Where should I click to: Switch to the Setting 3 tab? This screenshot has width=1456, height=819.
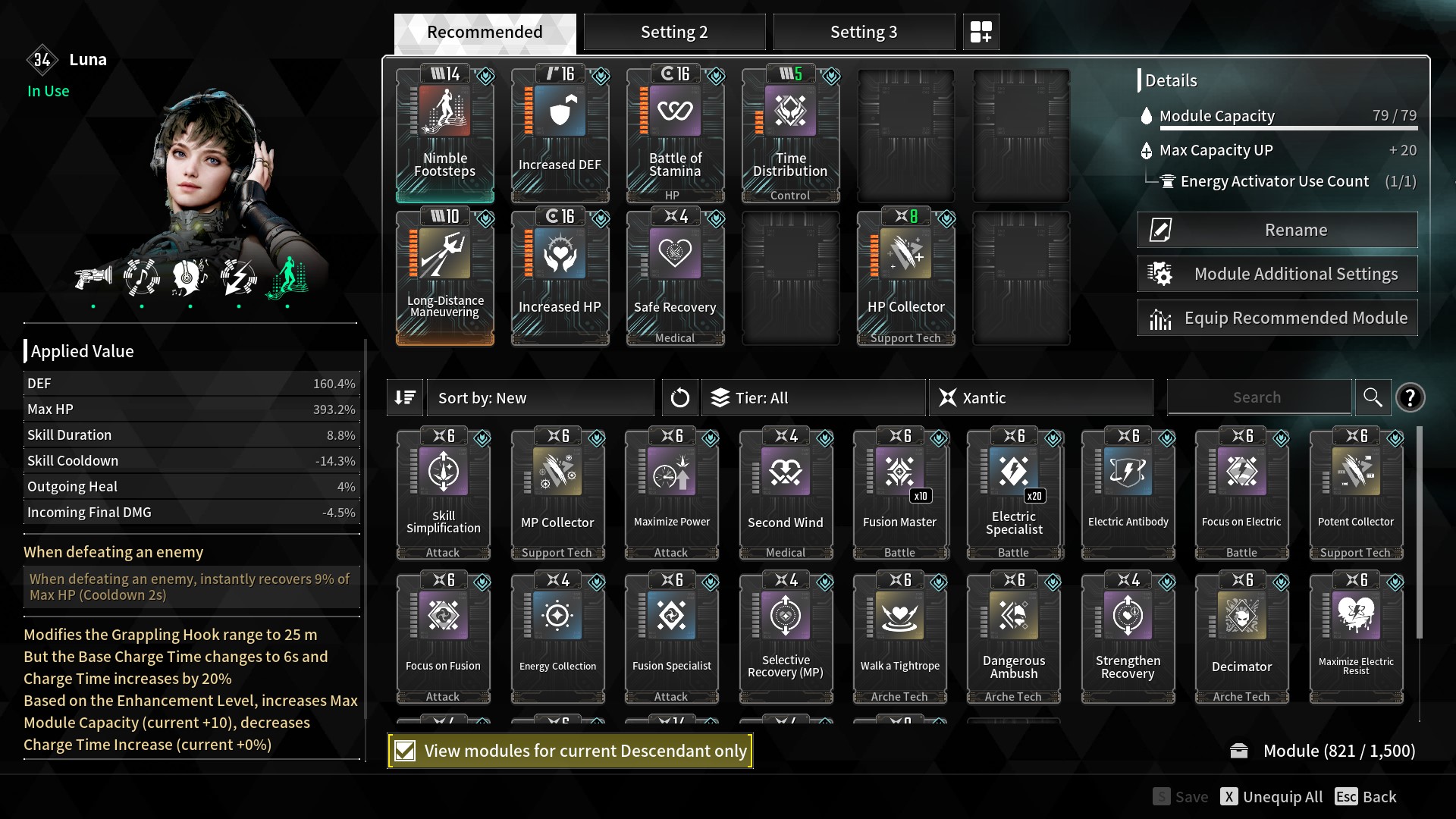pyautogui.click(x=864, y=32)
